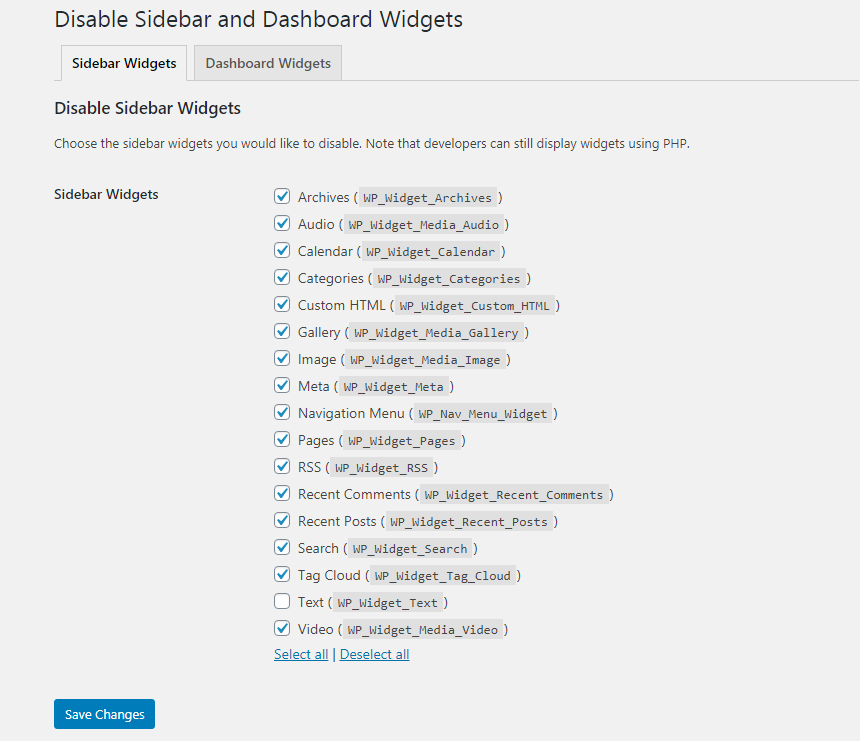Viewport: 860px width, 741px height.
Task: Uncheck the Audio widget checkbox
Action: pos(282,224)
